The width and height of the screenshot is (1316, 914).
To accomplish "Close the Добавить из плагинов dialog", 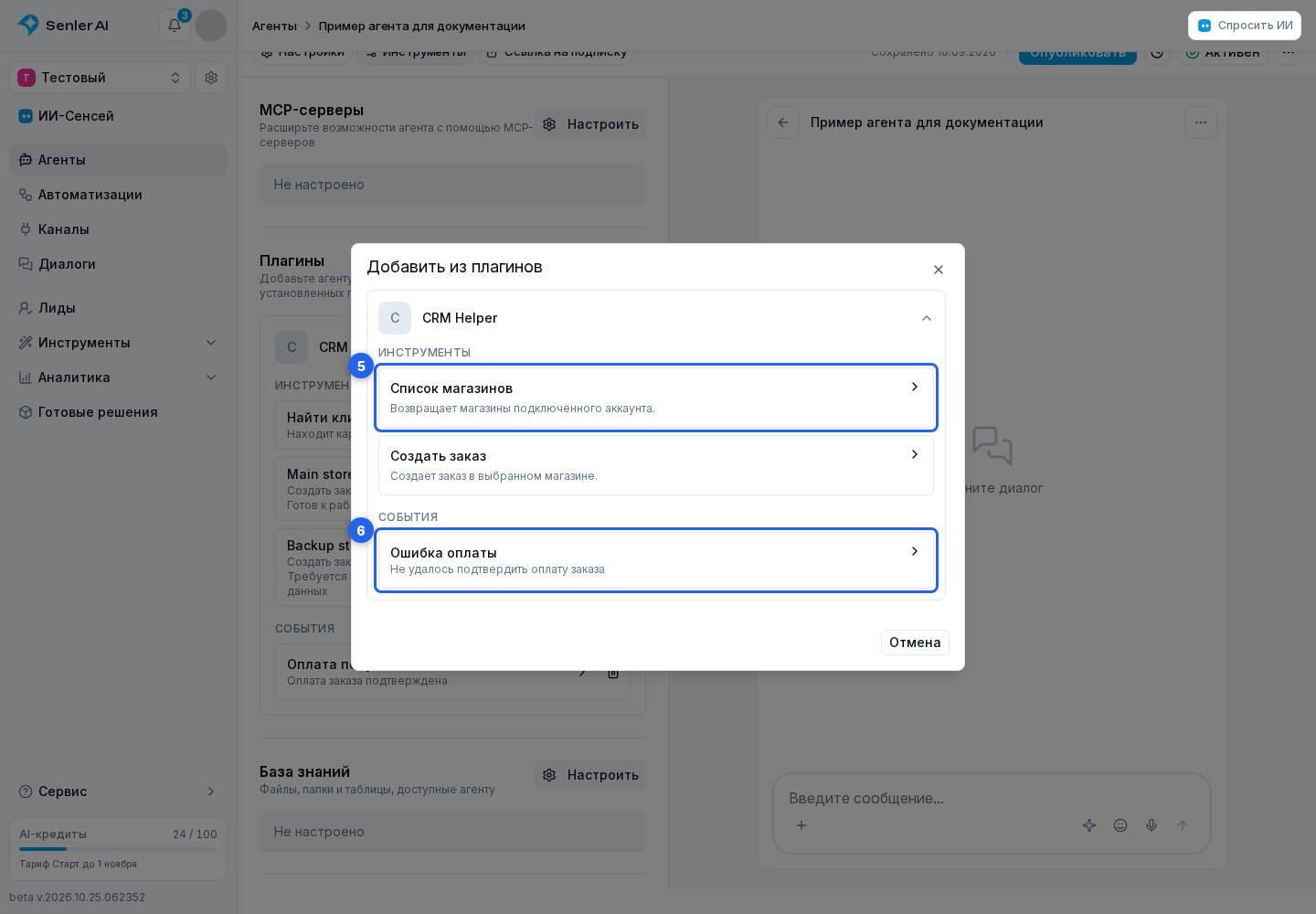I will (x=939, y=270).
